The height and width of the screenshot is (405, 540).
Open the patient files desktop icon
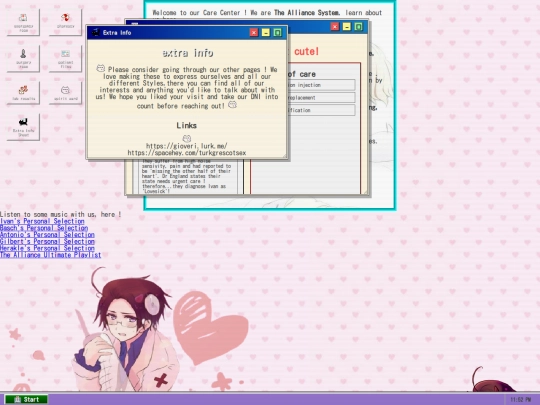coord(65,59)
